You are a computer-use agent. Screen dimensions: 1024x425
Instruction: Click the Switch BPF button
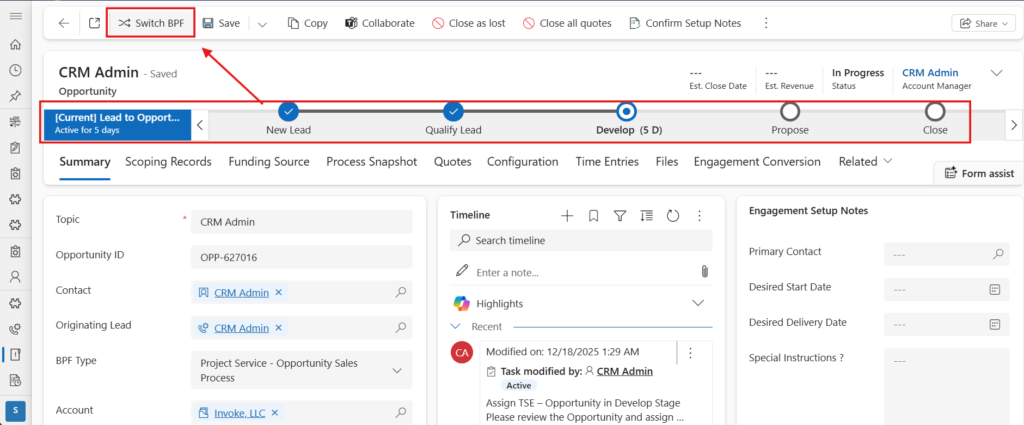click(150, 23)
